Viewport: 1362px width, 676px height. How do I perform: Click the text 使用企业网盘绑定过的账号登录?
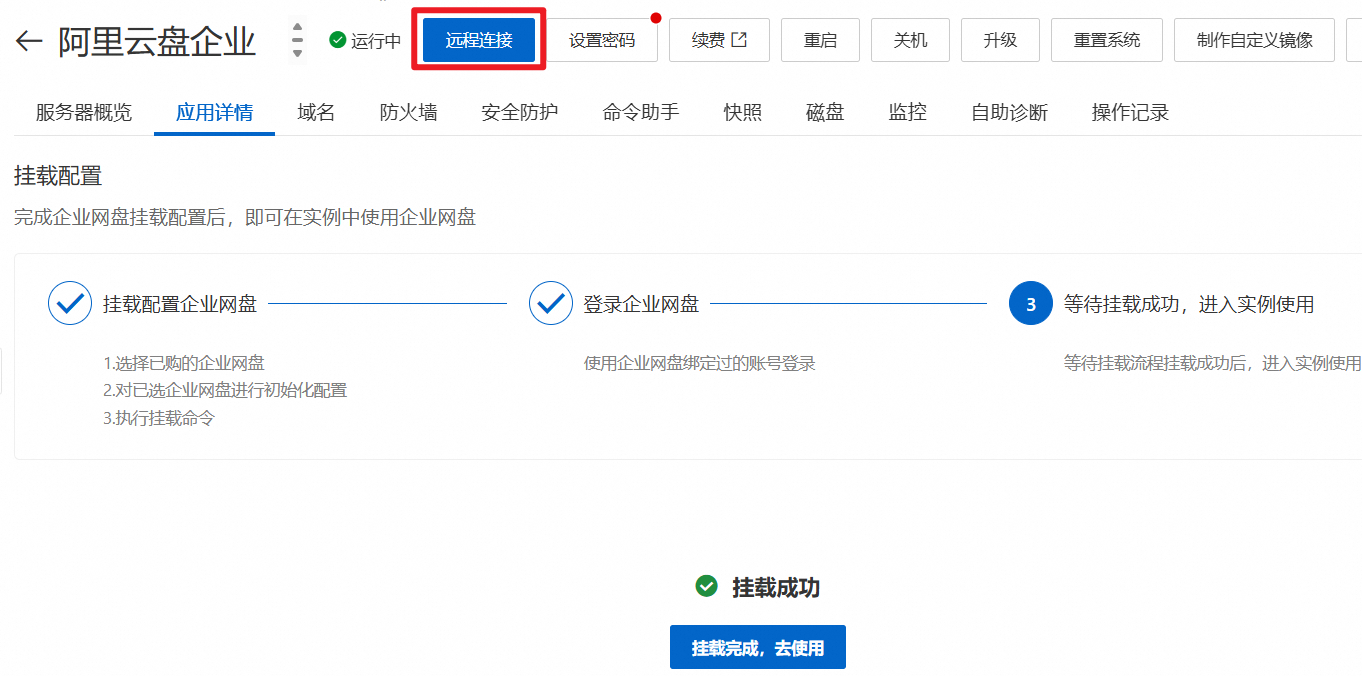(x=700, y=363)
